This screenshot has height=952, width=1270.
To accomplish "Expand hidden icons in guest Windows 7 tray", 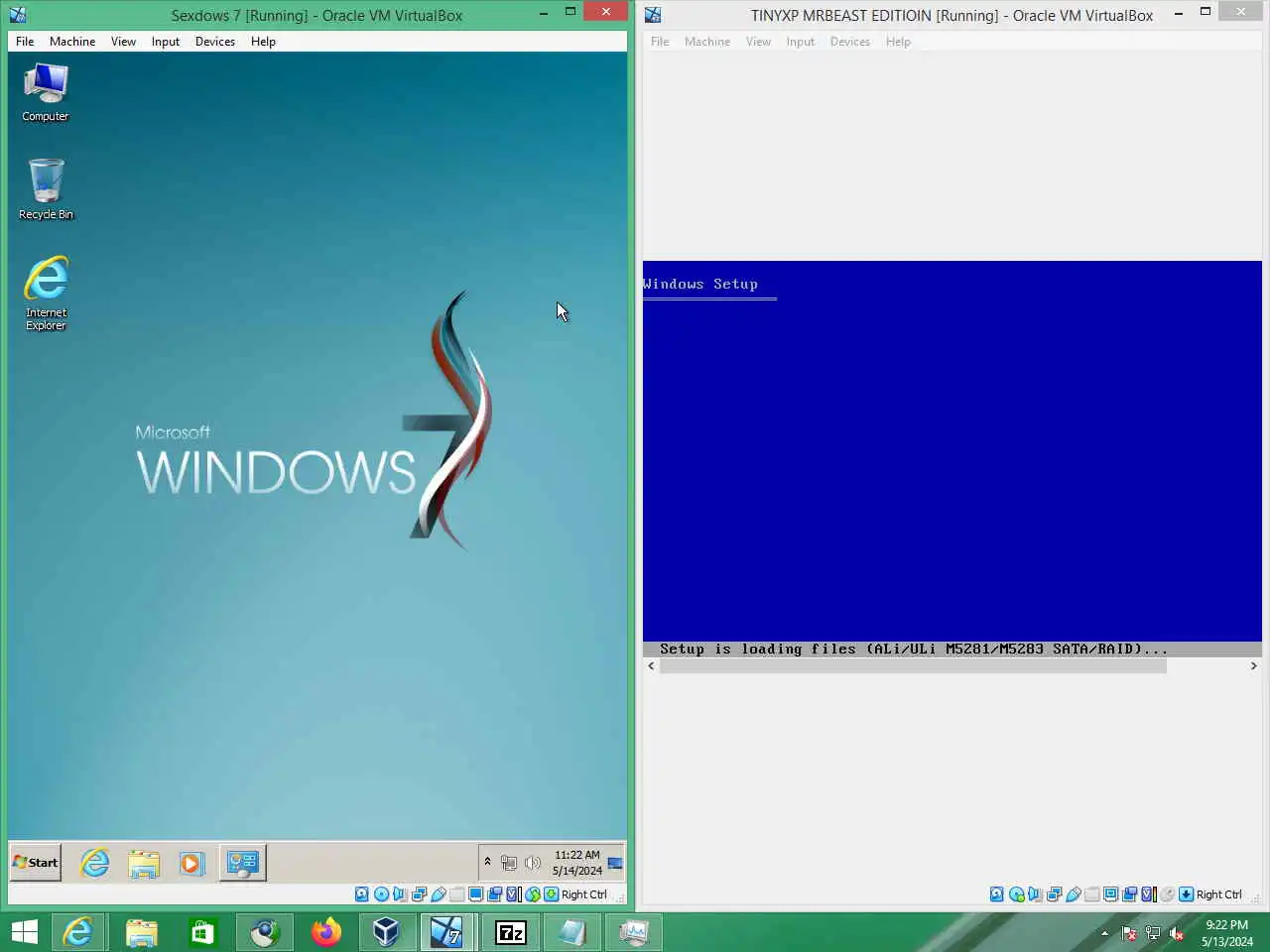I will click(487, 861).
